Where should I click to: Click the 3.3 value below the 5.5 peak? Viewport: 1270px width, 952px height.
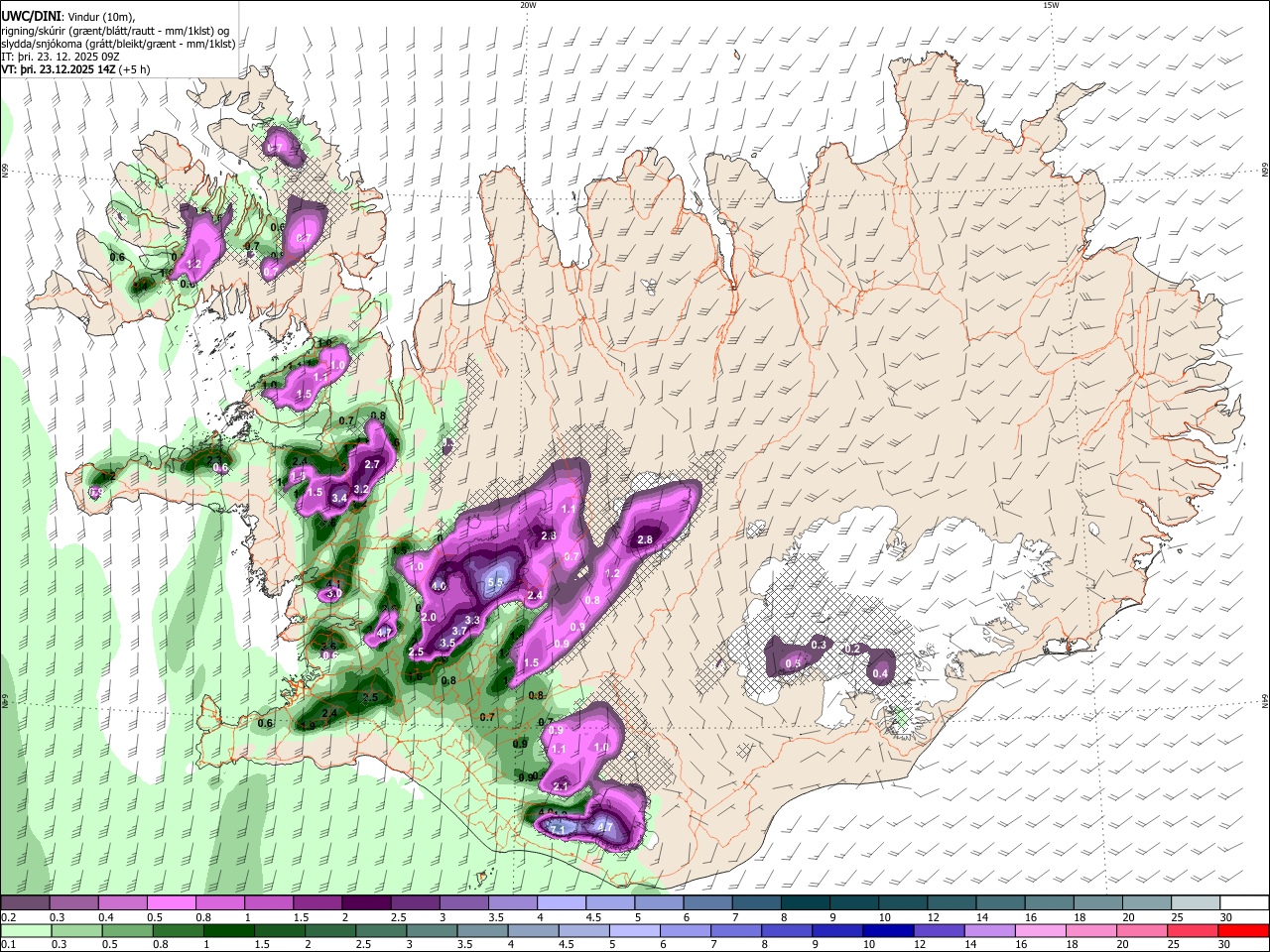tap(472, 621)
